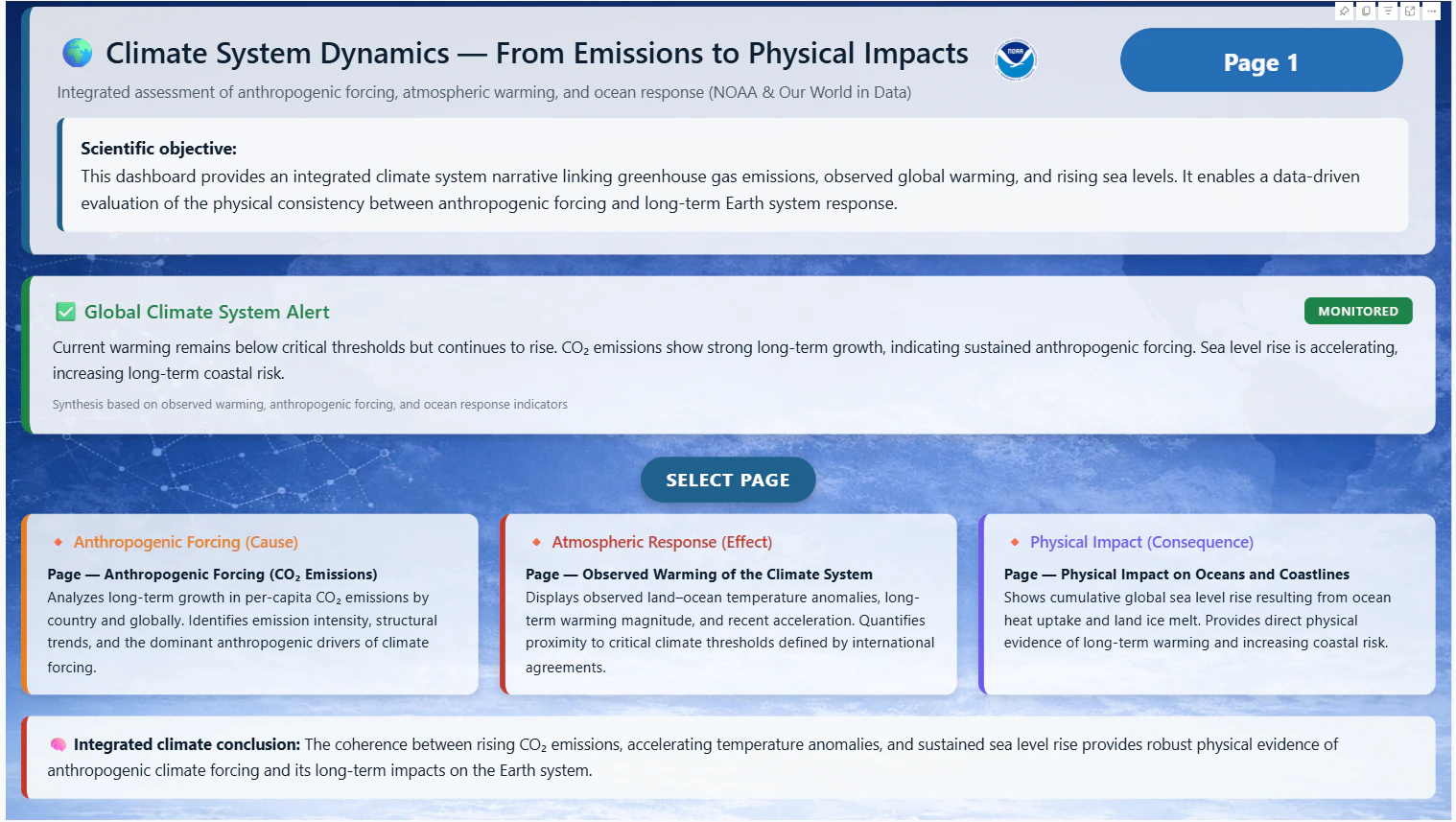Open the Physical Impact (Consequence) page card
The height and width of the screenshot is (822, 1456).
point(1207,604)
